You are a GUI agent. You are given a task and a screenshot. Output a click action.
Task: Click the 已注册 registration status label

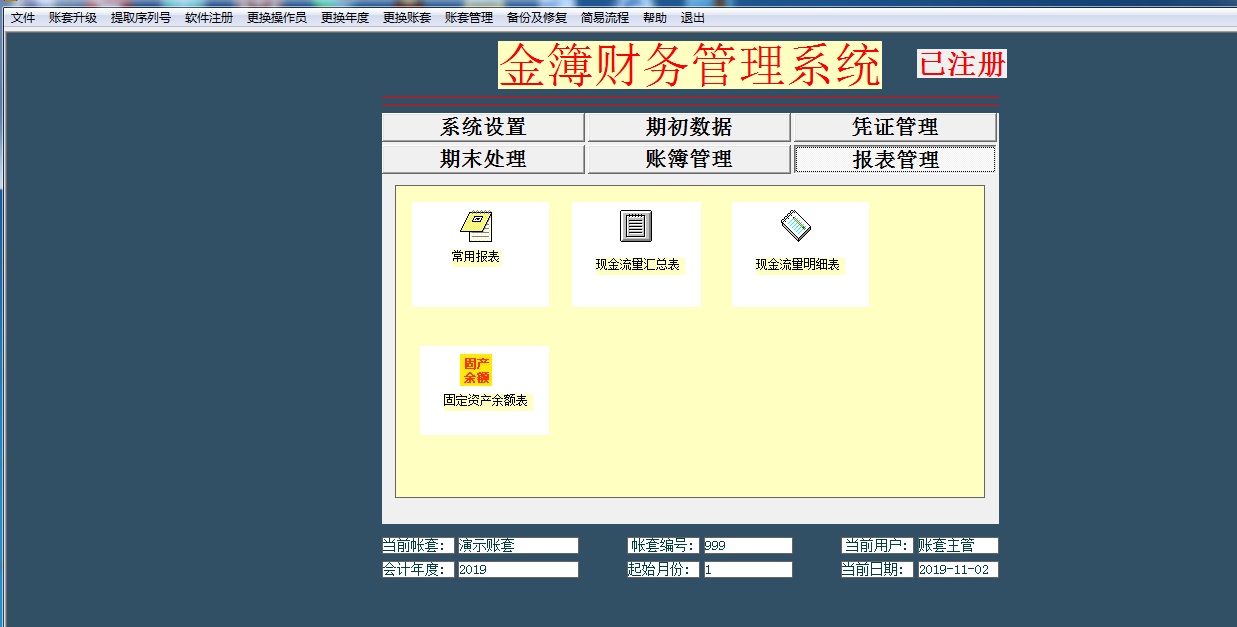point(962,64)
